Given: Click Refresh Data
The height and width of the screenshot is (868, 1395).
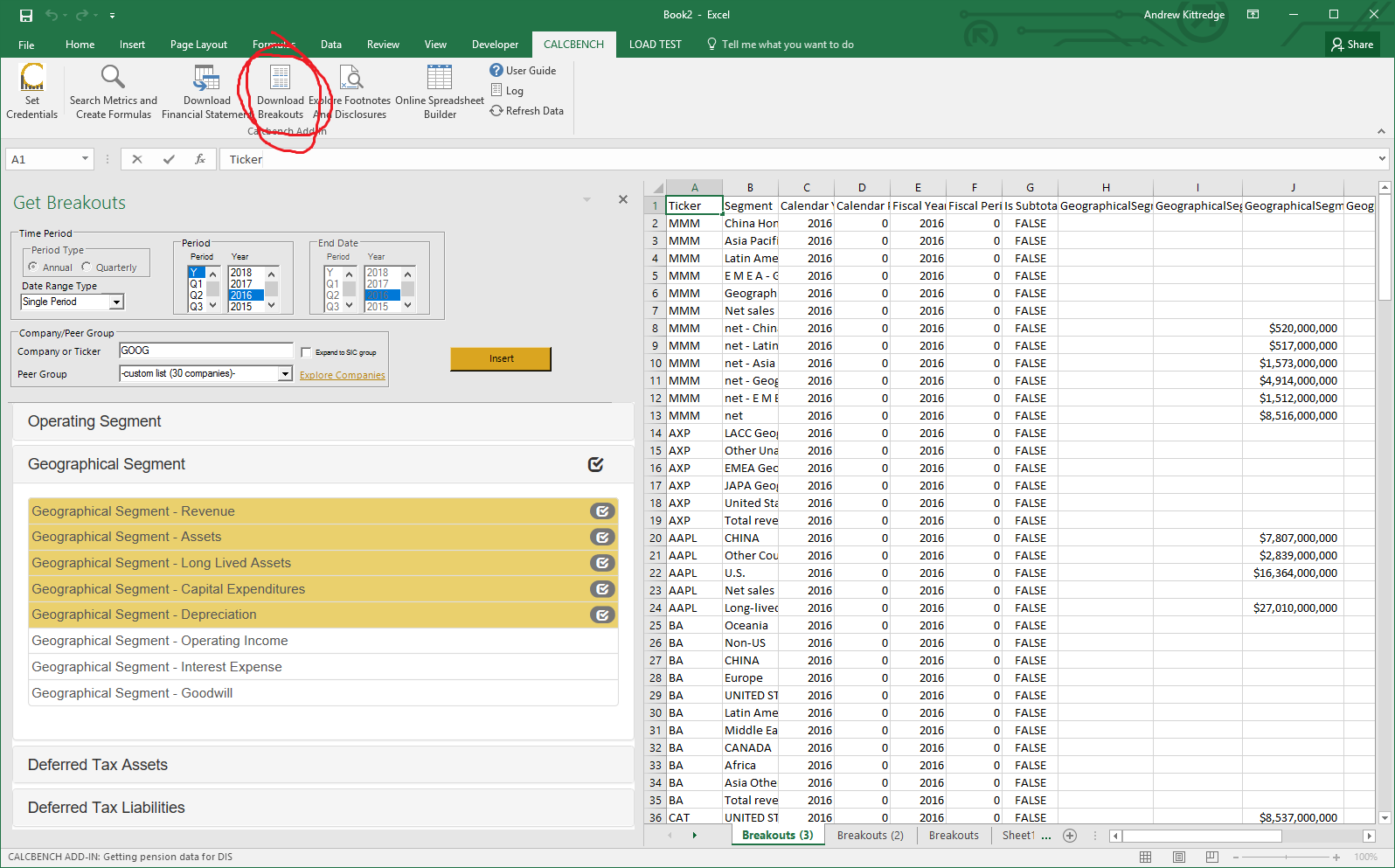Looking at the screenshot, I should tap(526, 111).
